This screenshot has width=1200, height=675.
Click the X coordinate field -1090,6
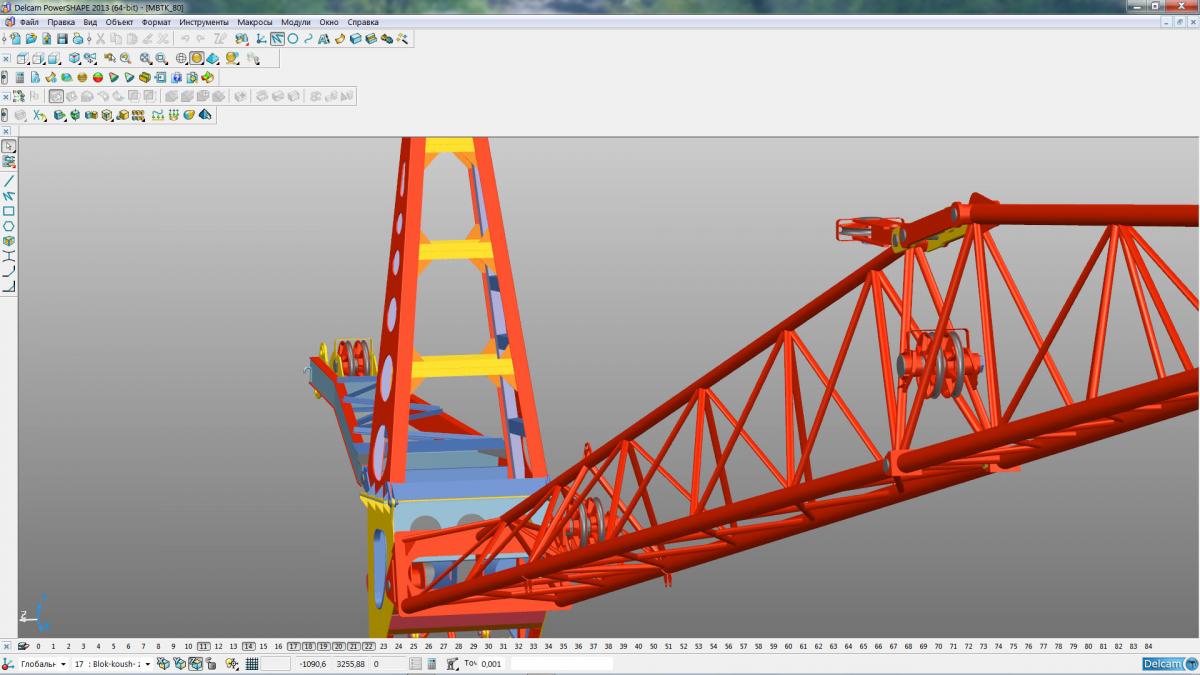click(x=312, y=664)
